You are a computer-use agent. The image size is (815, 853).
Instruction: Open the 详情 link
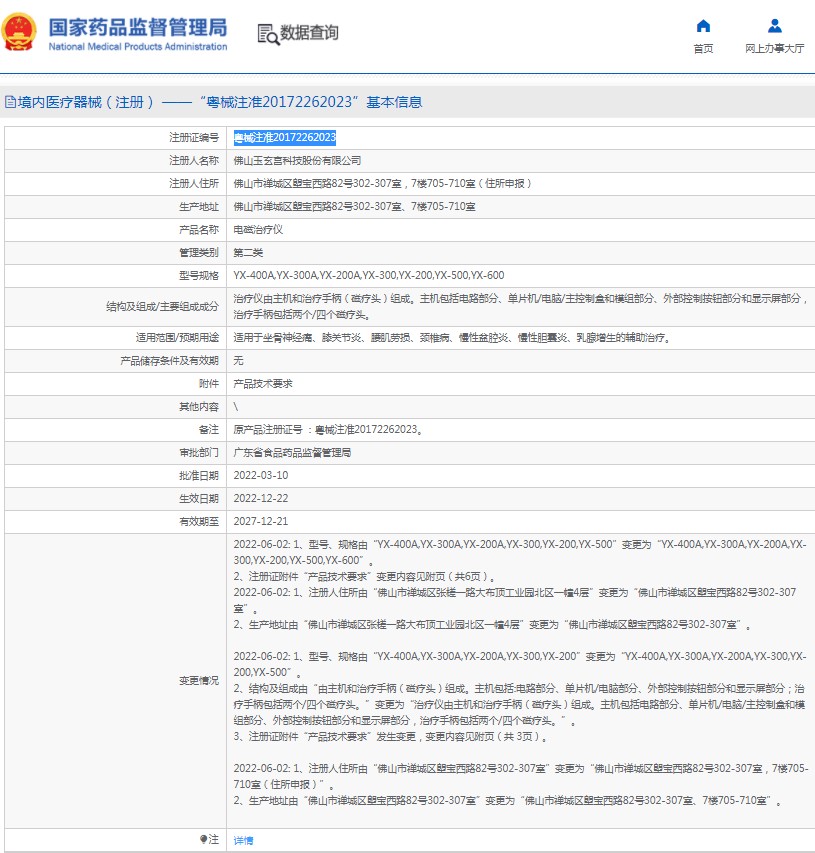[x=243, y=840]
